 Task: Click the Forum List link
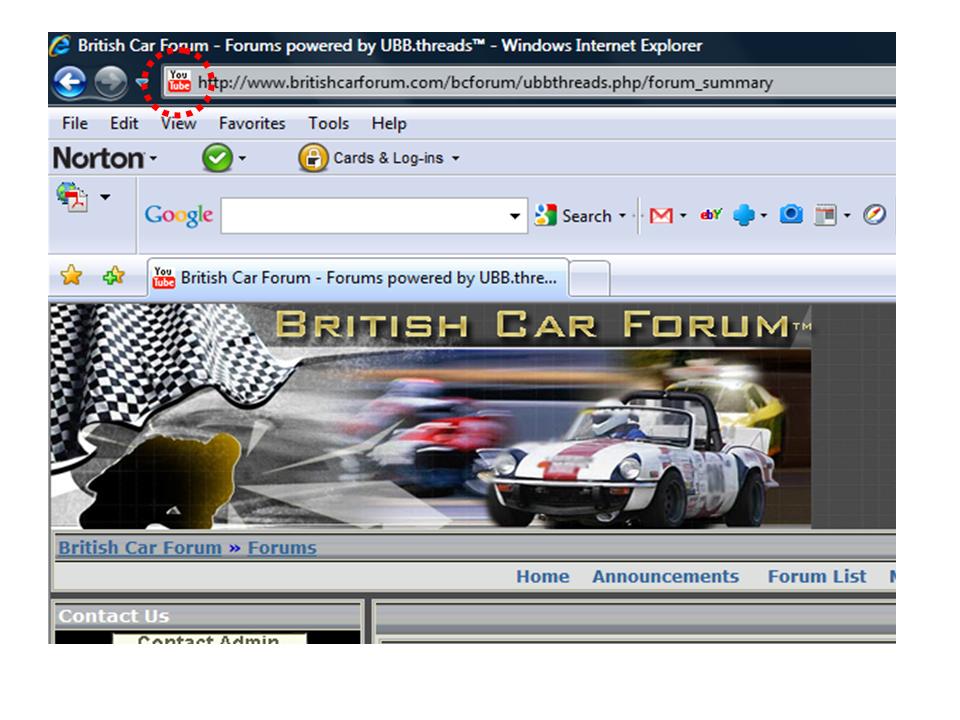[x=817, y=577]
